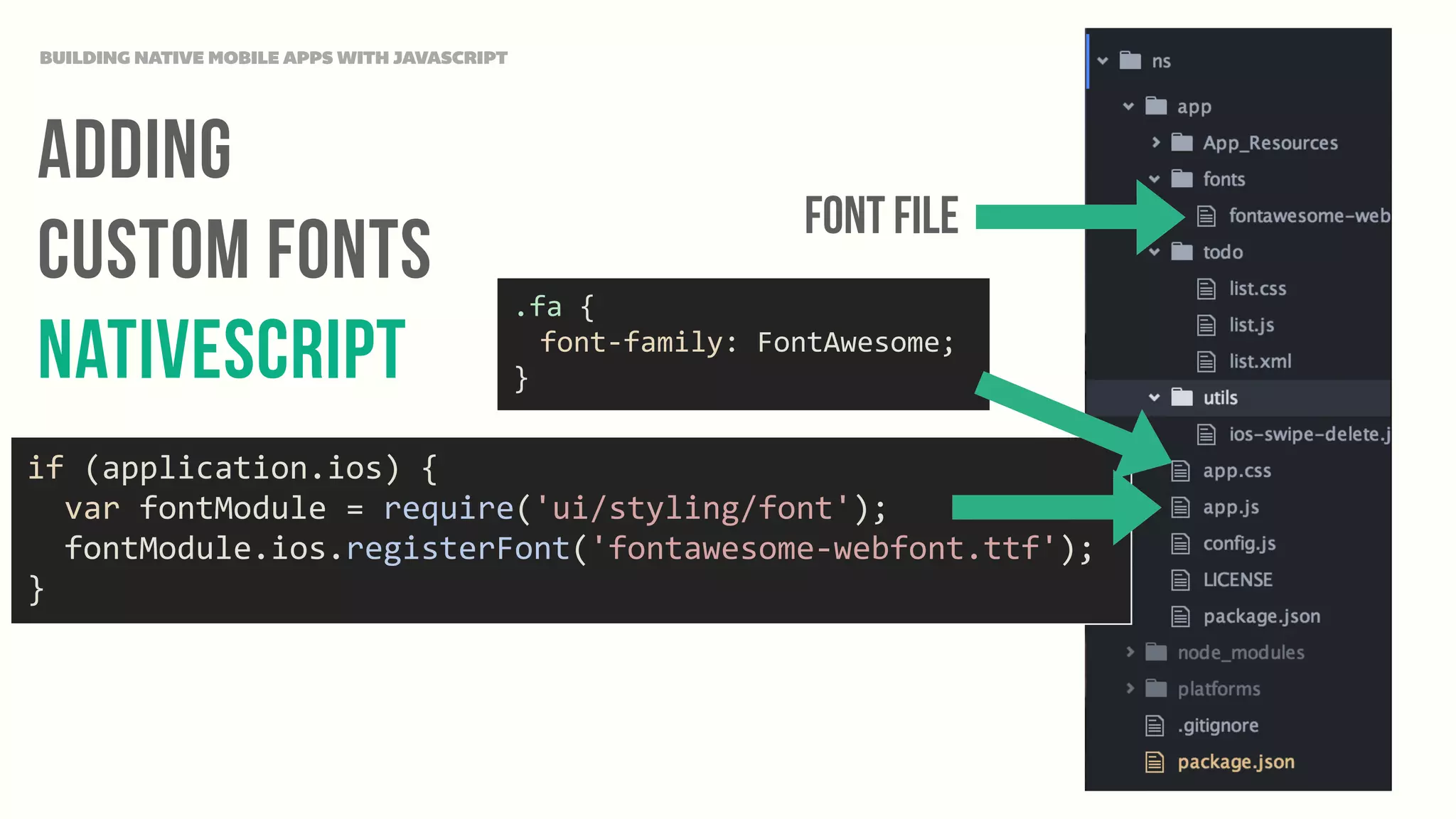Select the utils folder label
Viewport: 1456px width, 819px height.
click(1220, 397)
